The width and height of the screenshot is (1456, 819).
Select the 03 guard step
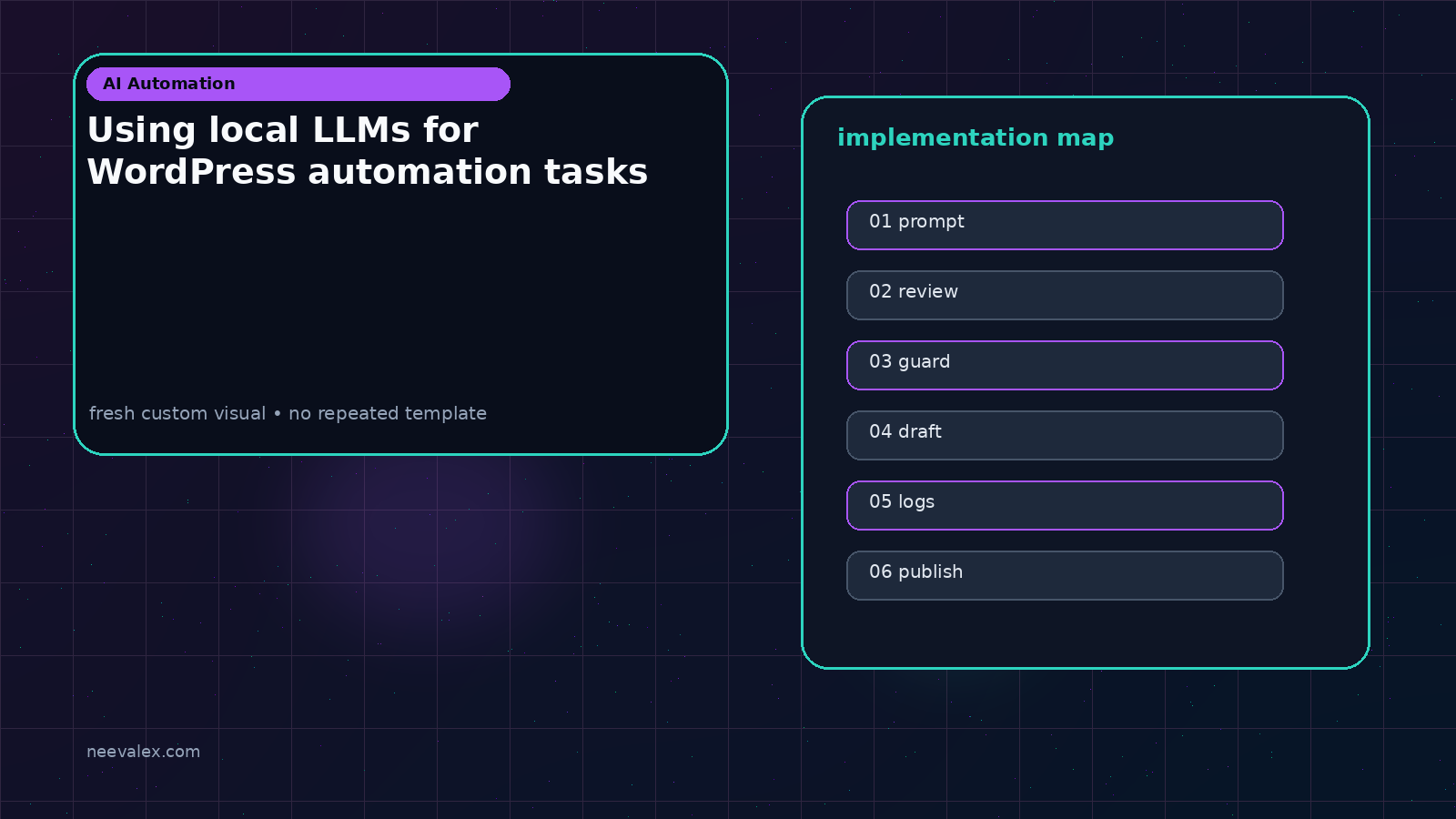pyautogui.click(x=1065, y=365)
